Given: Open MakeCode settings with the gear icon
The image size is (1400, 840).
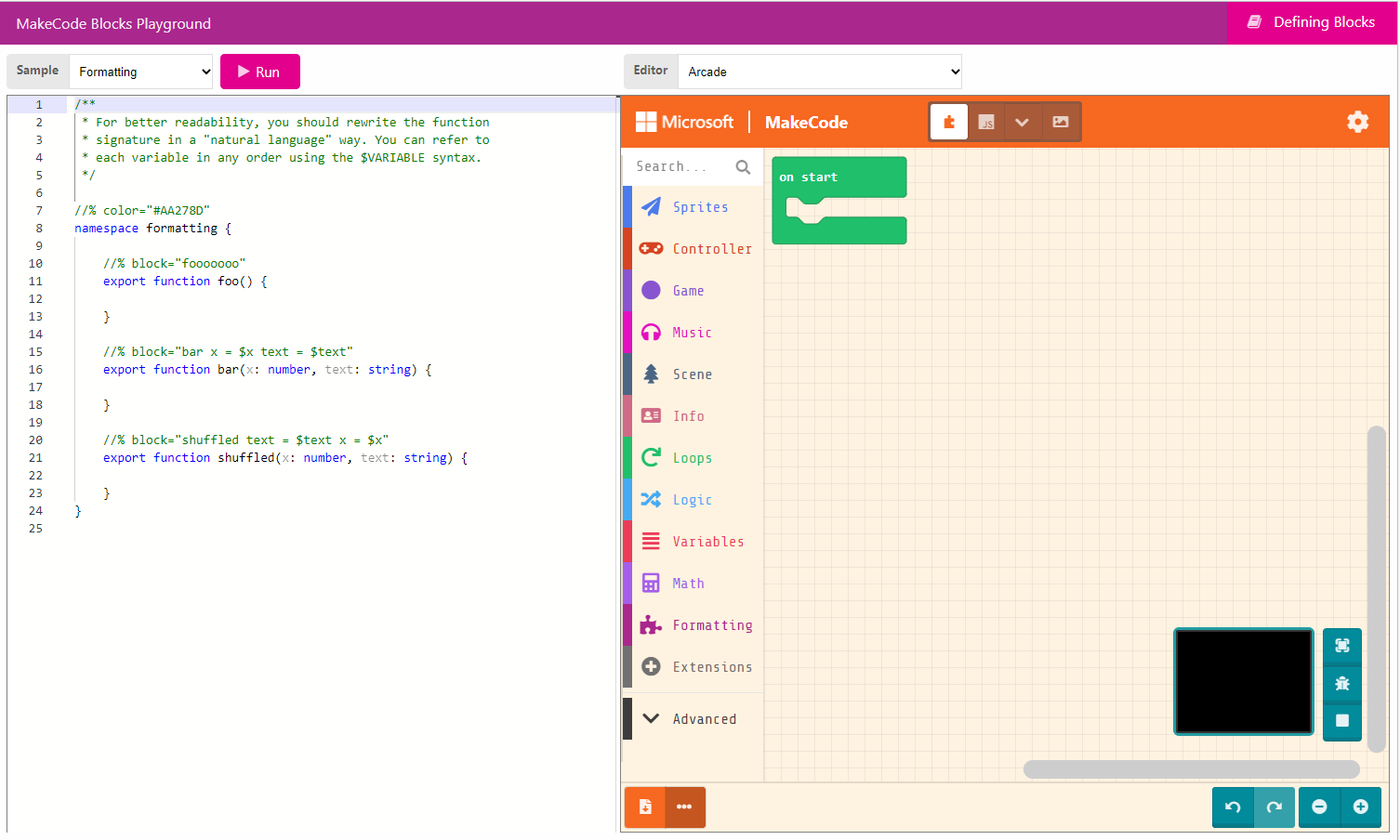Looking at the screenshot, I should [1358, 122].
